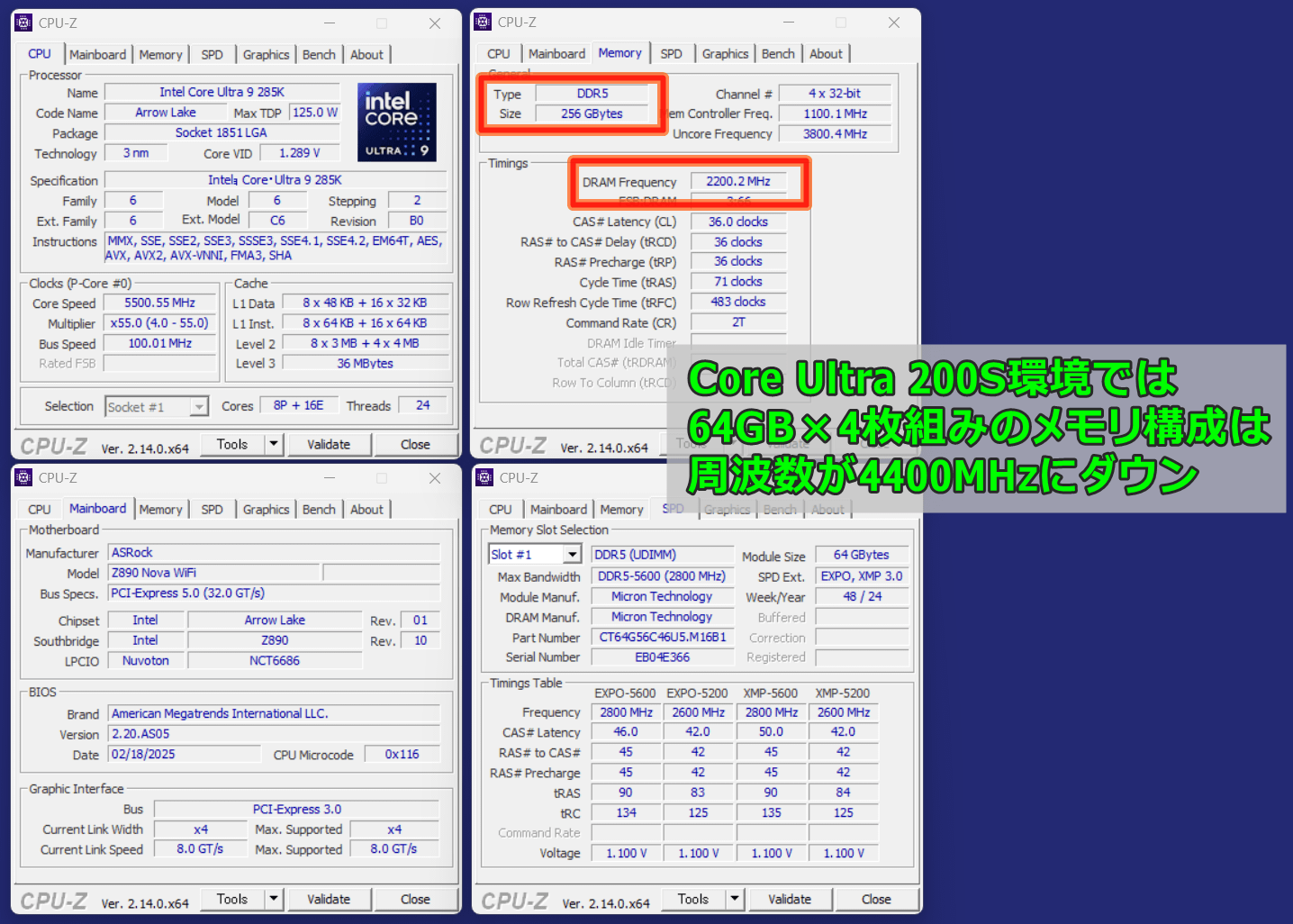The height and width of the screenshot is (924, 1293).
Task: Open the SPD tab in the Mainboard window
Action: coord(212,510)
